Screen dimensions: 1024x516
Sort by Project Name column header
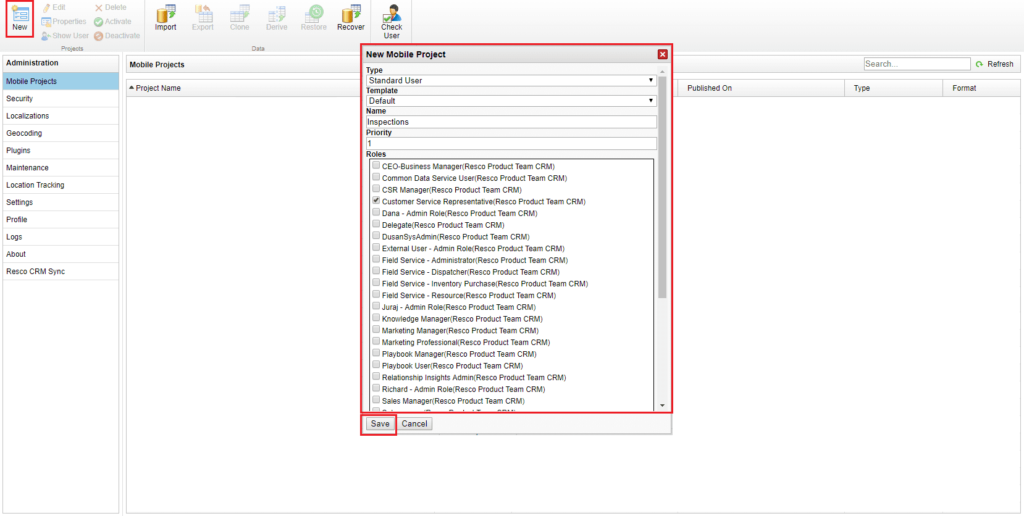pos(157,88)
